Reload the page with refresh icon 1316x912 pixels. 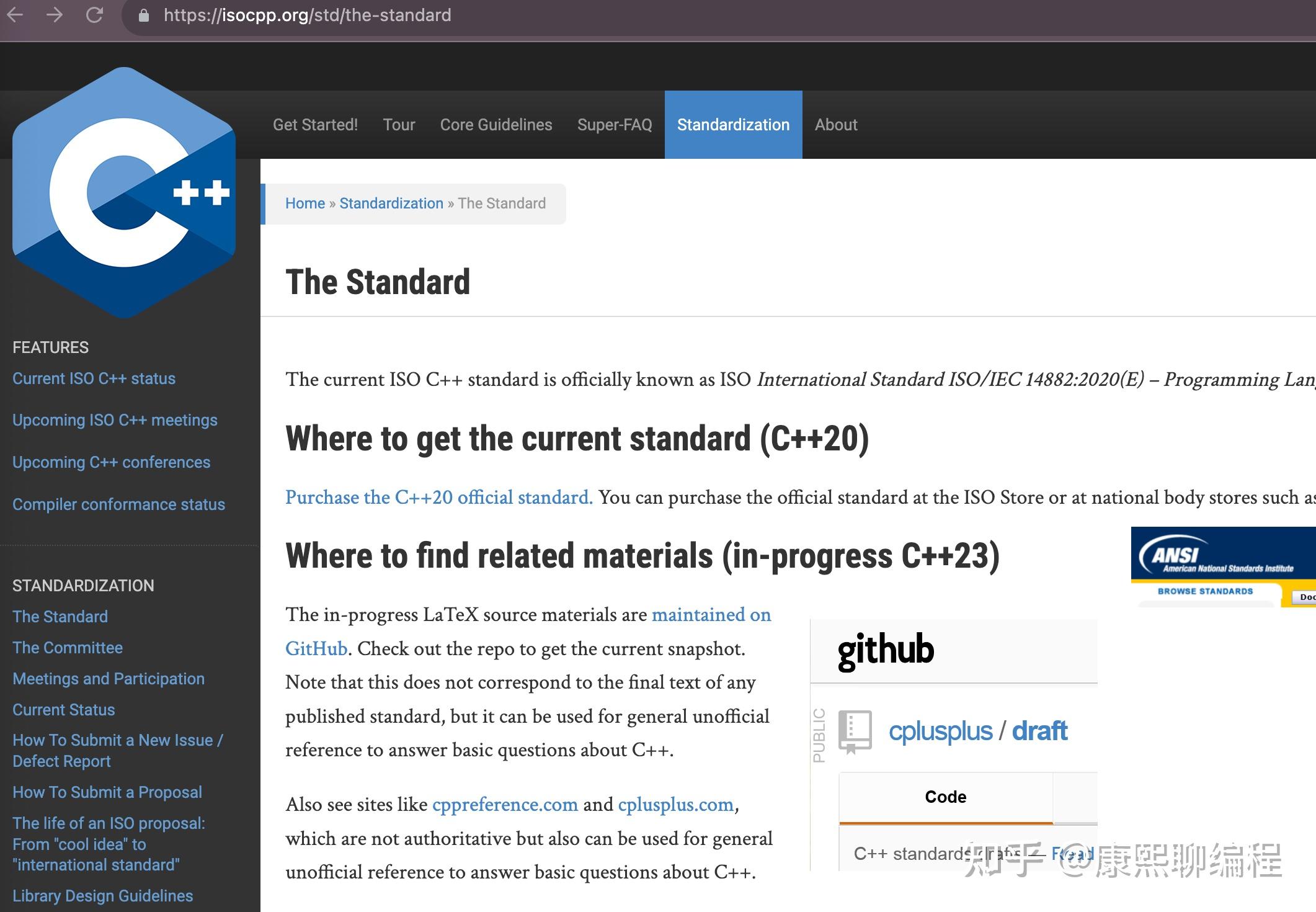(94, 15)
